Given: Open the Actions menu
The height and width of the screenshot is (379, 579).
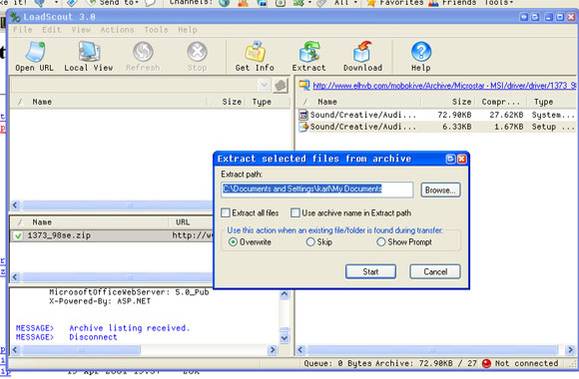Looking at the screenshot, I should [x=117, y=30].
